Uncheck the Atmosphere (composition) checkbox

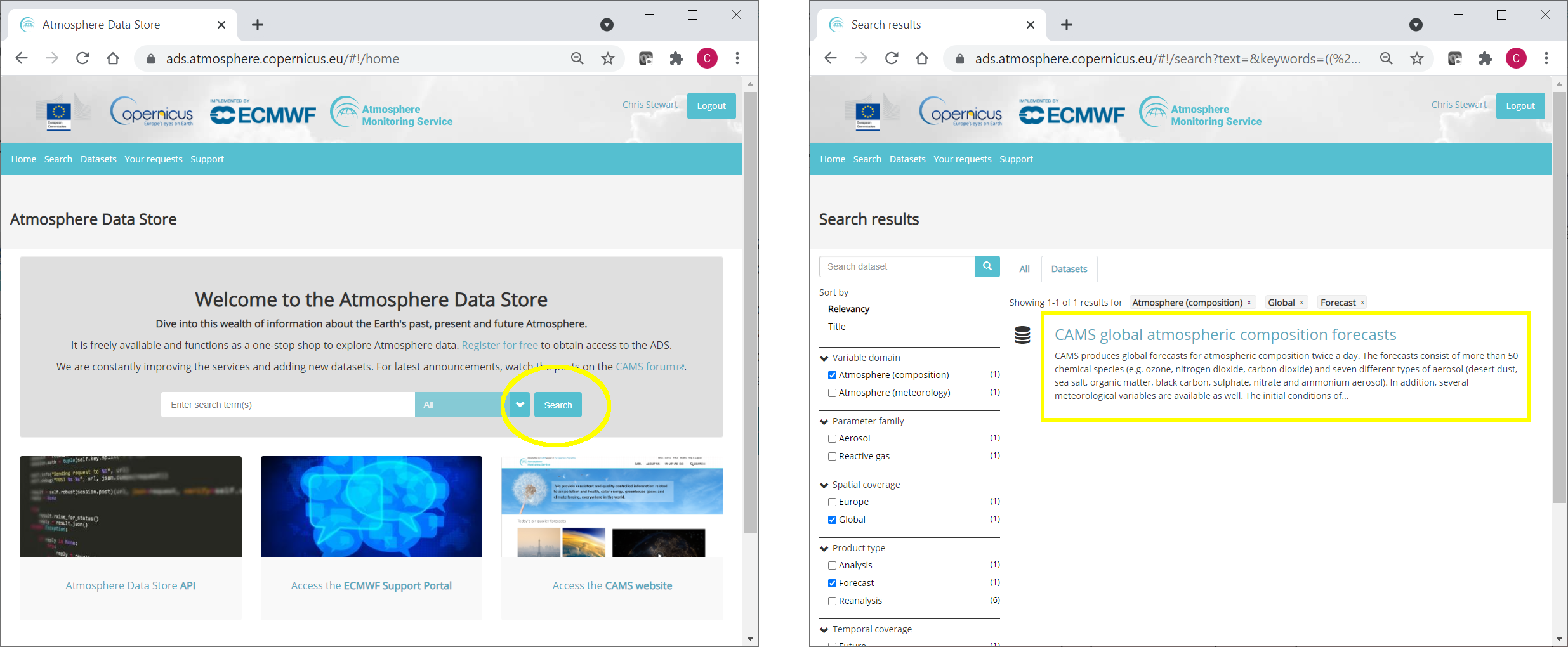pyautogui.click(x=832, y=375)
